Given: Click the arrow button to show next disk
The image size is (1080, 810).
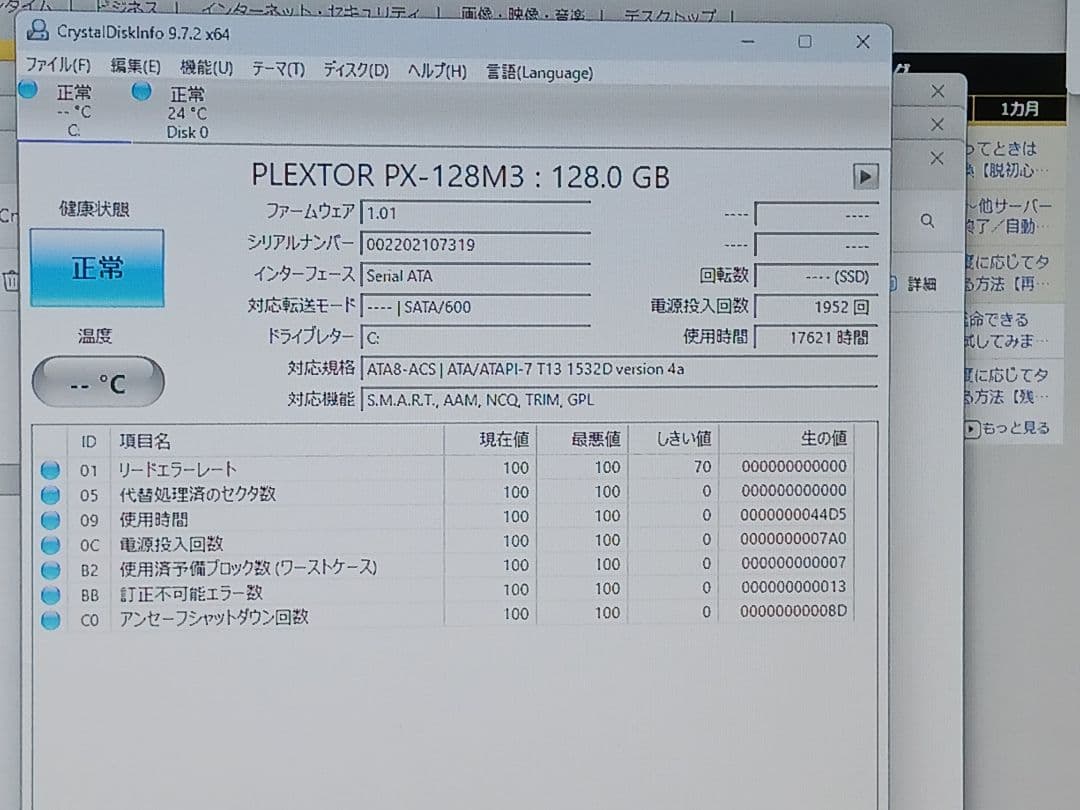Looking at the screenshot, I should click(x=864, y=176).
